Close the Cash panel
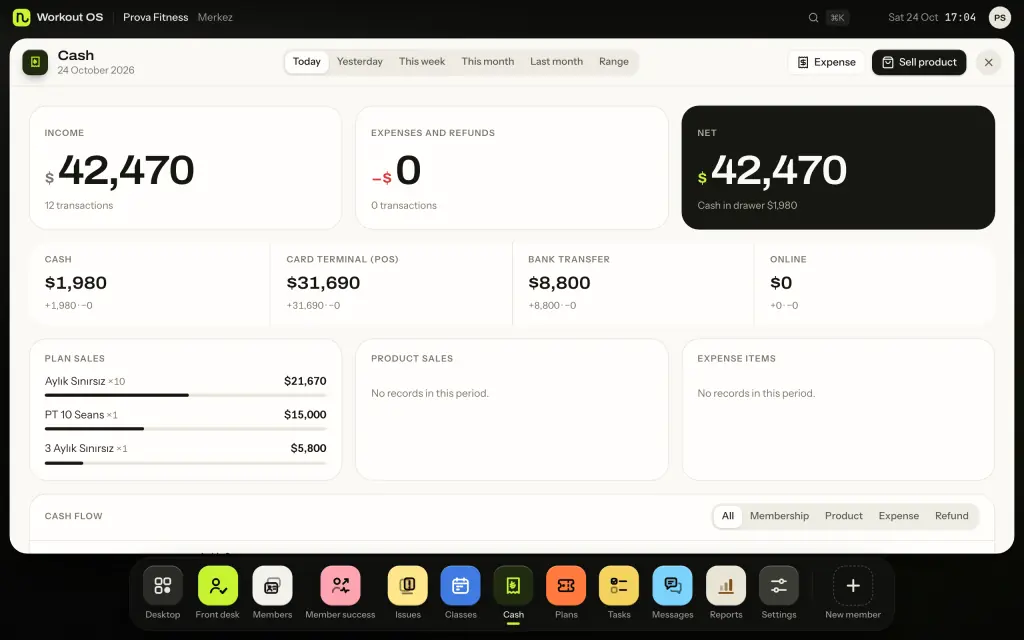This screenshot has width=1024, height=640. [x=988, y=62]
